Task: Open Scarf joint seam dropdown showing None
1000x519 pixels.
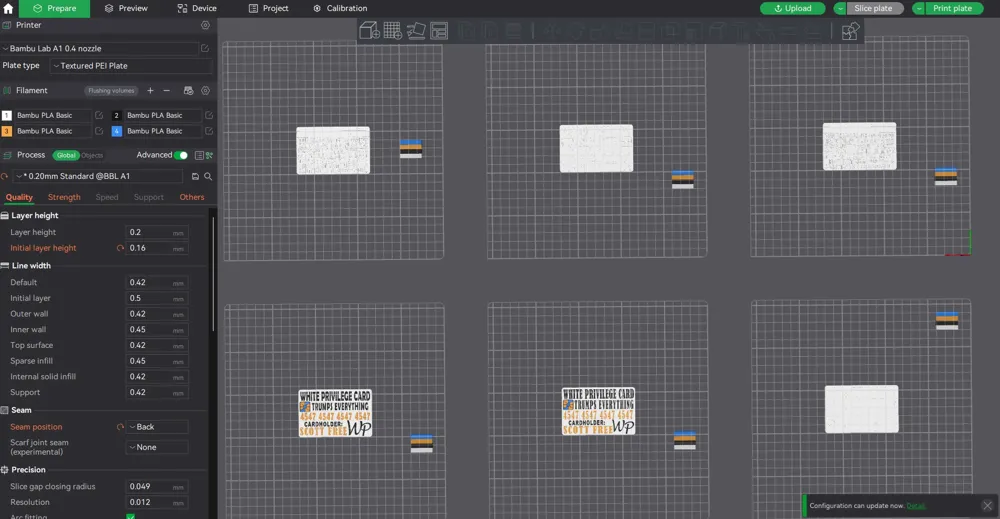Action: [x=157, y=447]
